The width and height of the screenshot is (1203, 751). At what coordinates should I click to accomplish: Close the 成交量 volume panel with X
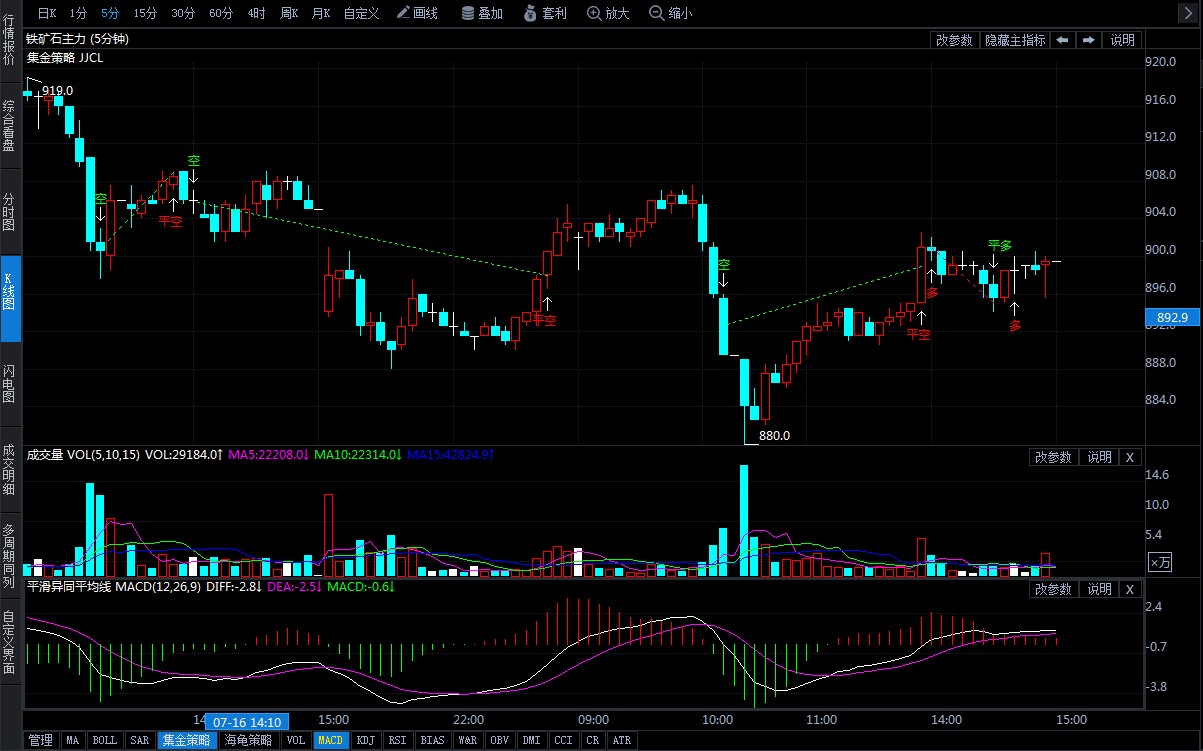[x=1129, y=457]
